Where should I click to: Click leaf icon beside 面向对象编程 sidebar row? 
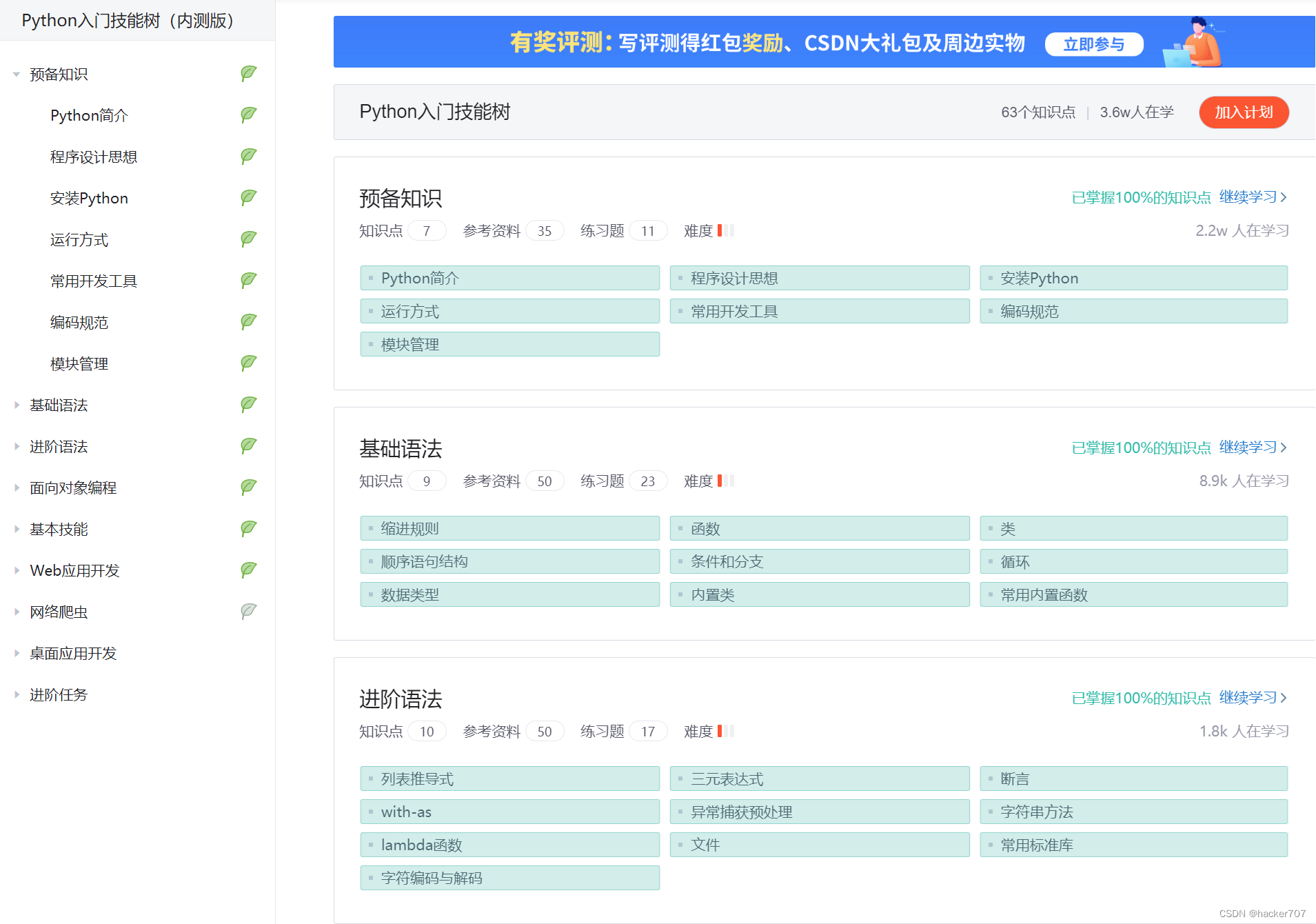(x=249, y=487)
